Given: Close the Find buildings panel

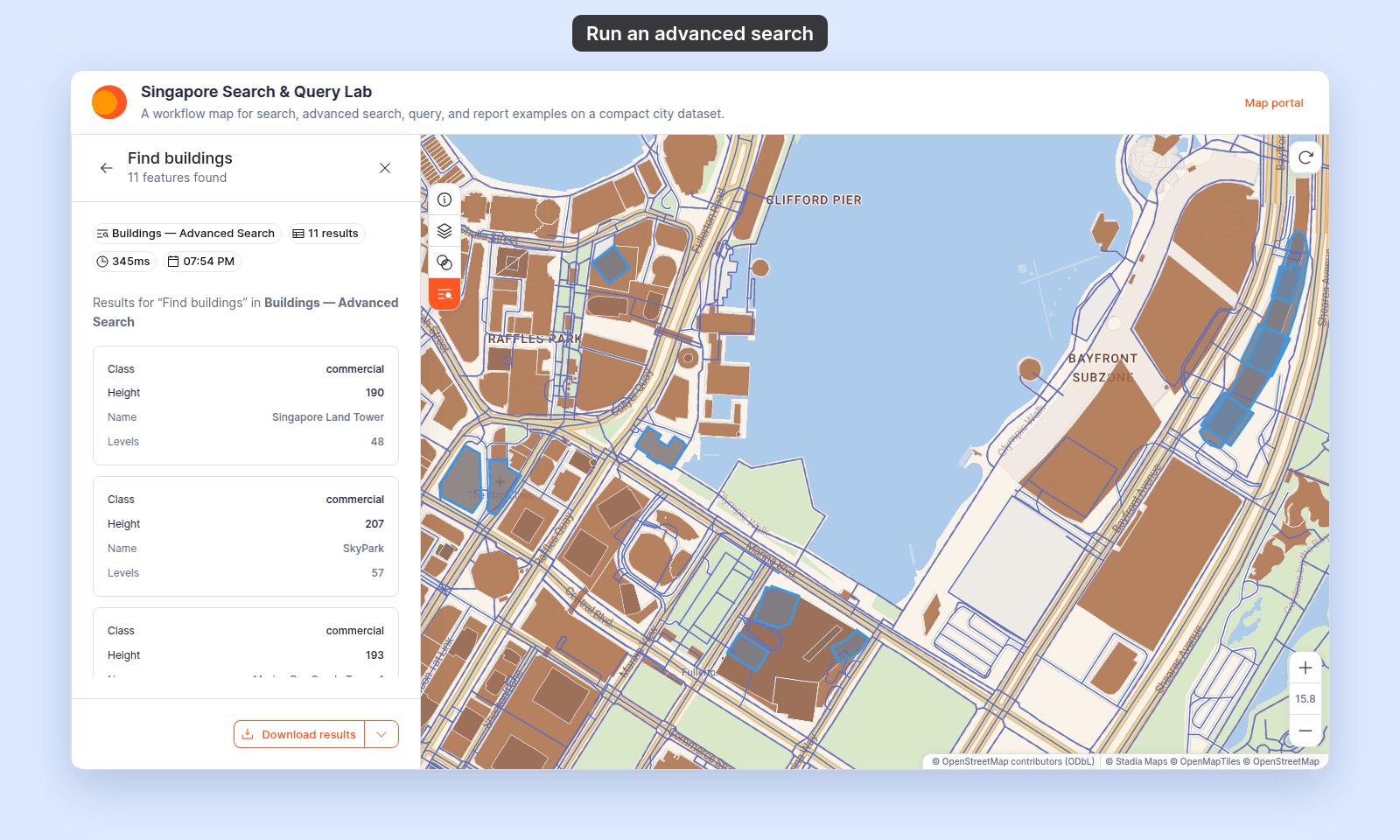Looking at the screenshot, I should [385, 168].
